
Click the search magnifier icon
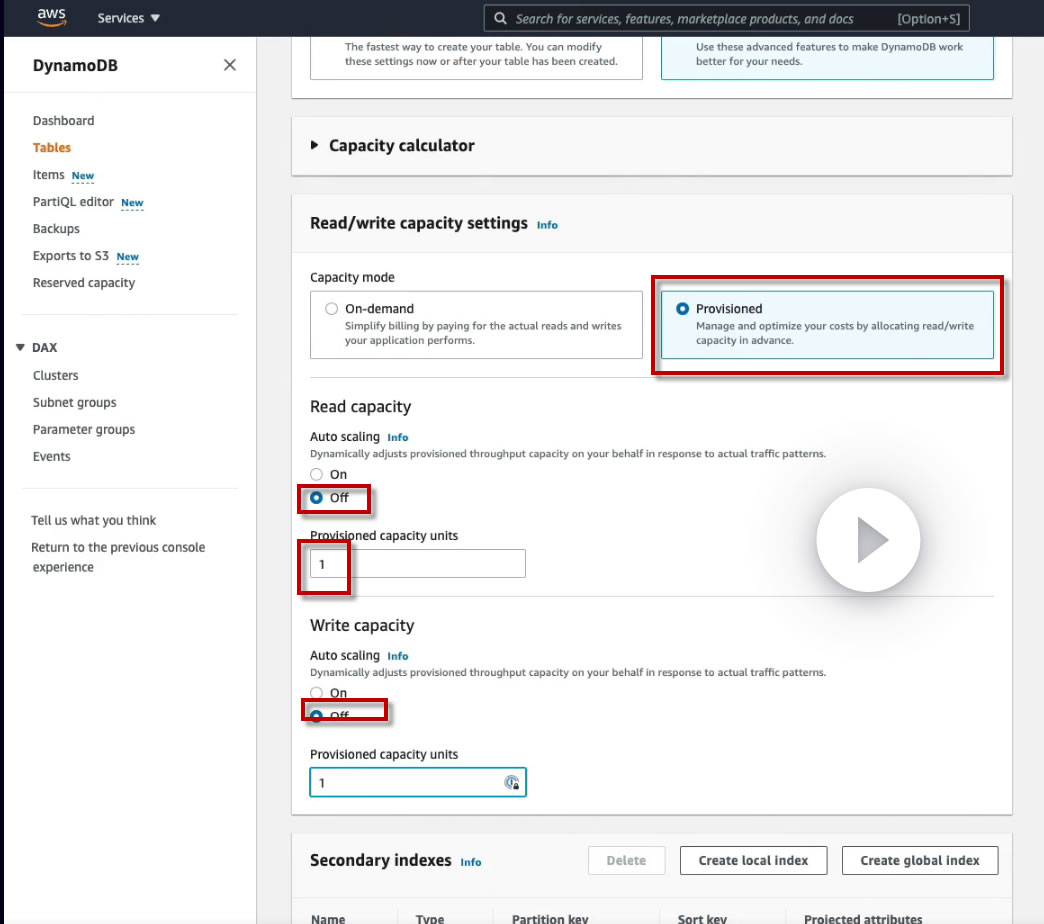tap(500, 18)
